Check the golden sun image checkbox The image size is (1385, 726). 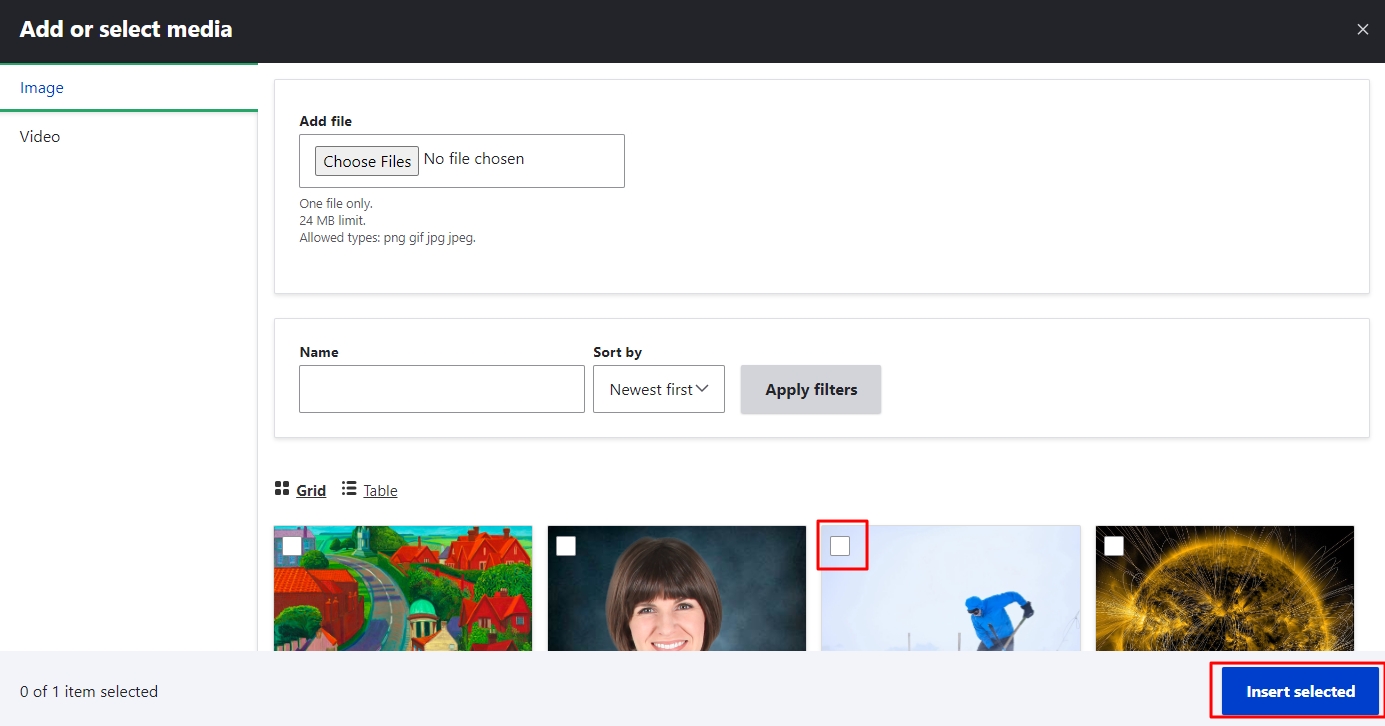click(1114, 546)
